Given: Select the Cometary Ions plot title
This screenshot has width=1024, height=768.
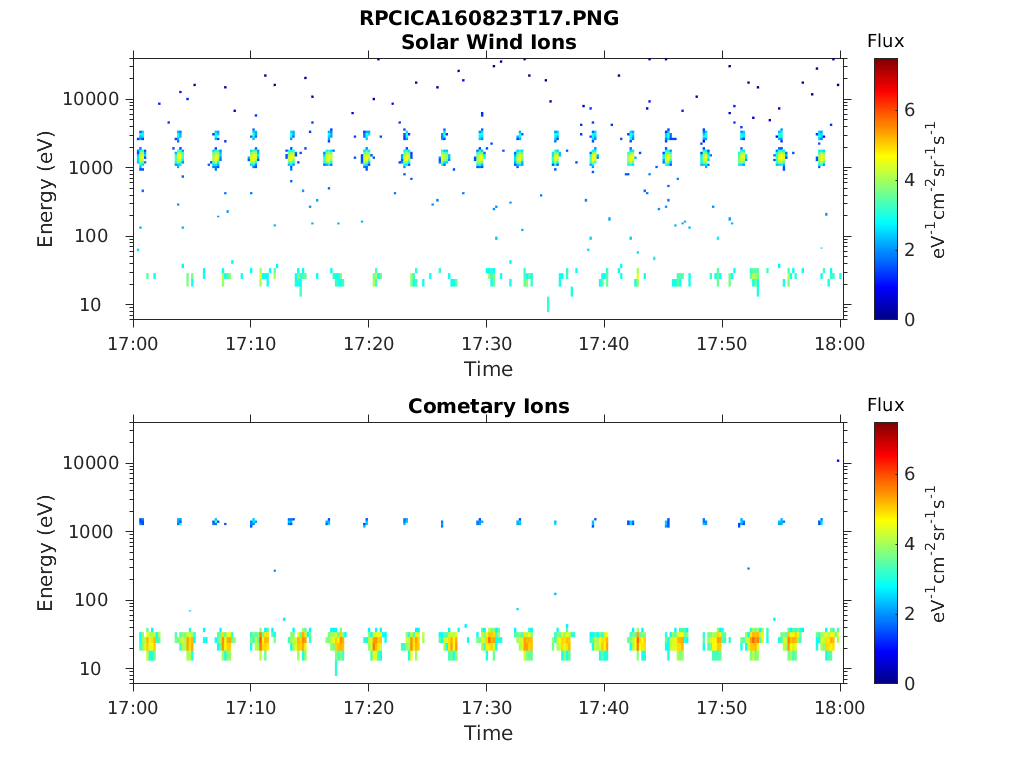Looking at the screenshot, I should pos(488,406).
